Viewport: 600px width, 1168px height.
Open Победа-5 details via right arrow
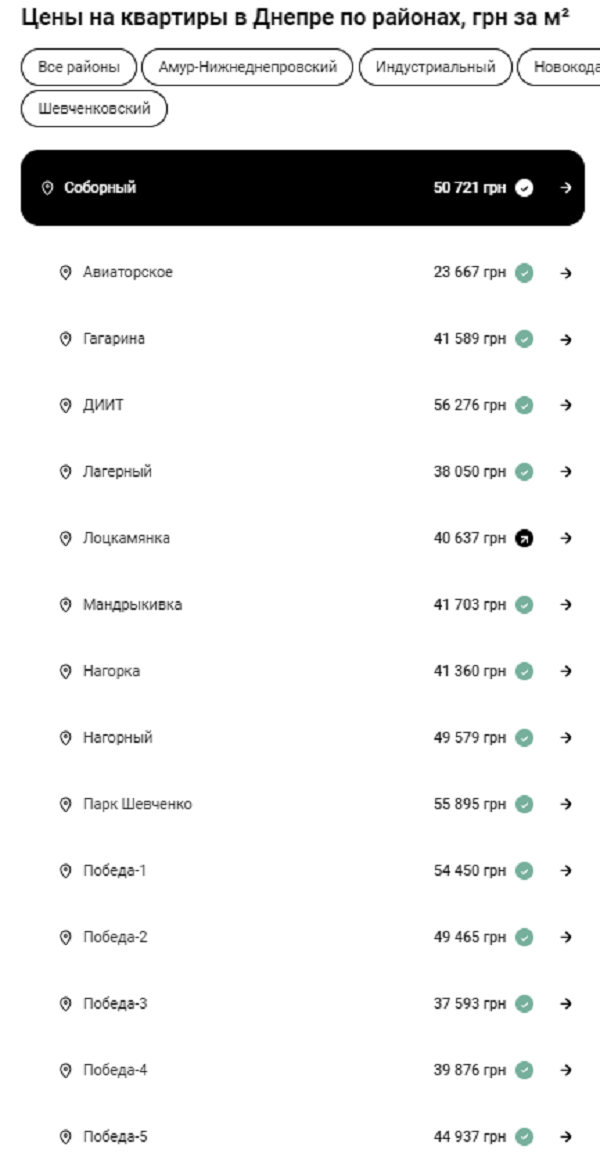pyautogui.click(x=566, y=1137)
